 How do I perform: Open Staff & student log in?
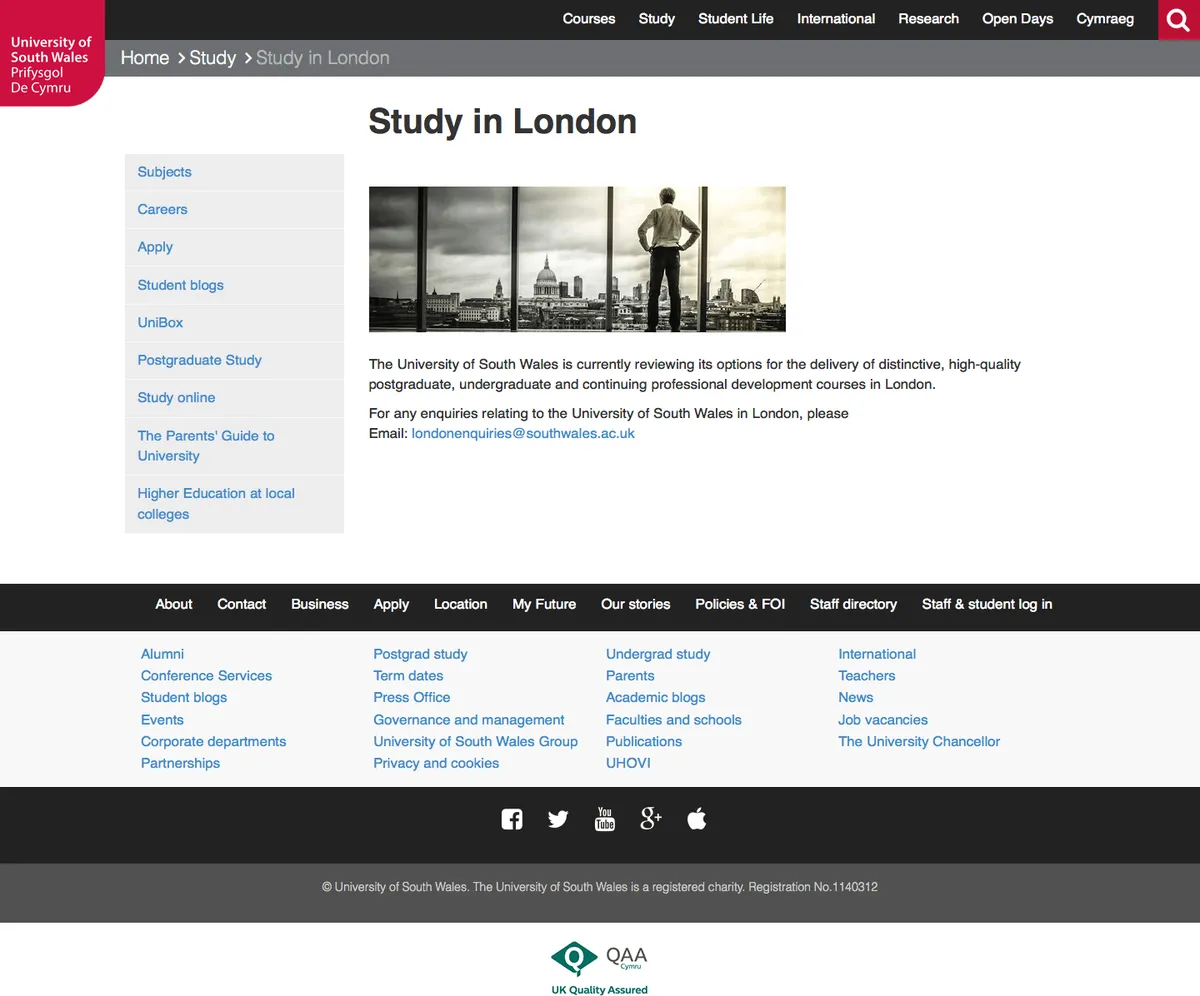tap(987, 604)
